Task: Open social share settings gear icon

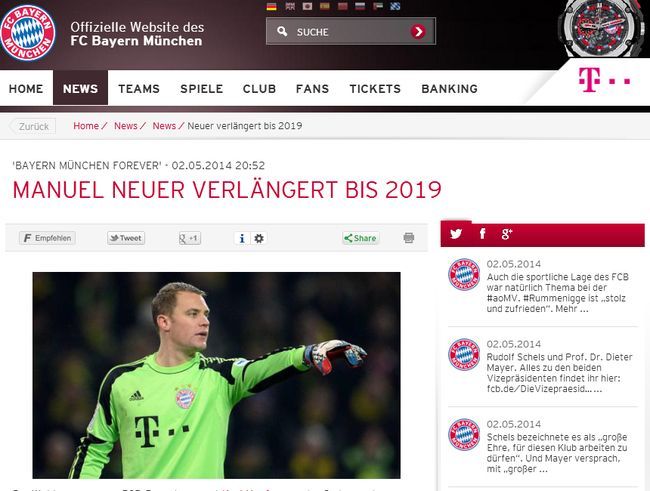Action: click(259, 238)
